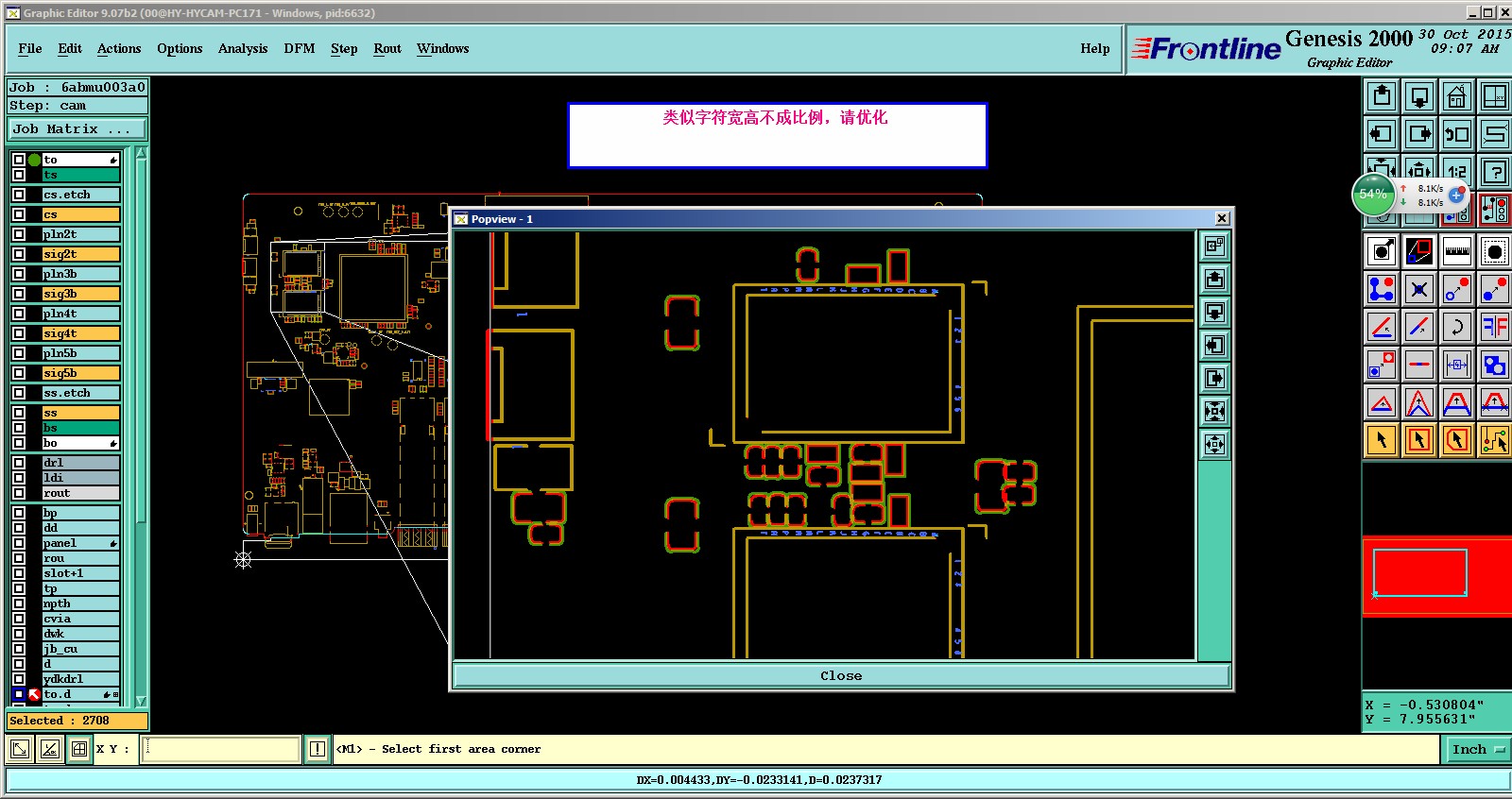Open the Windows menu
1512x799 pixels.
pos(442,49)
